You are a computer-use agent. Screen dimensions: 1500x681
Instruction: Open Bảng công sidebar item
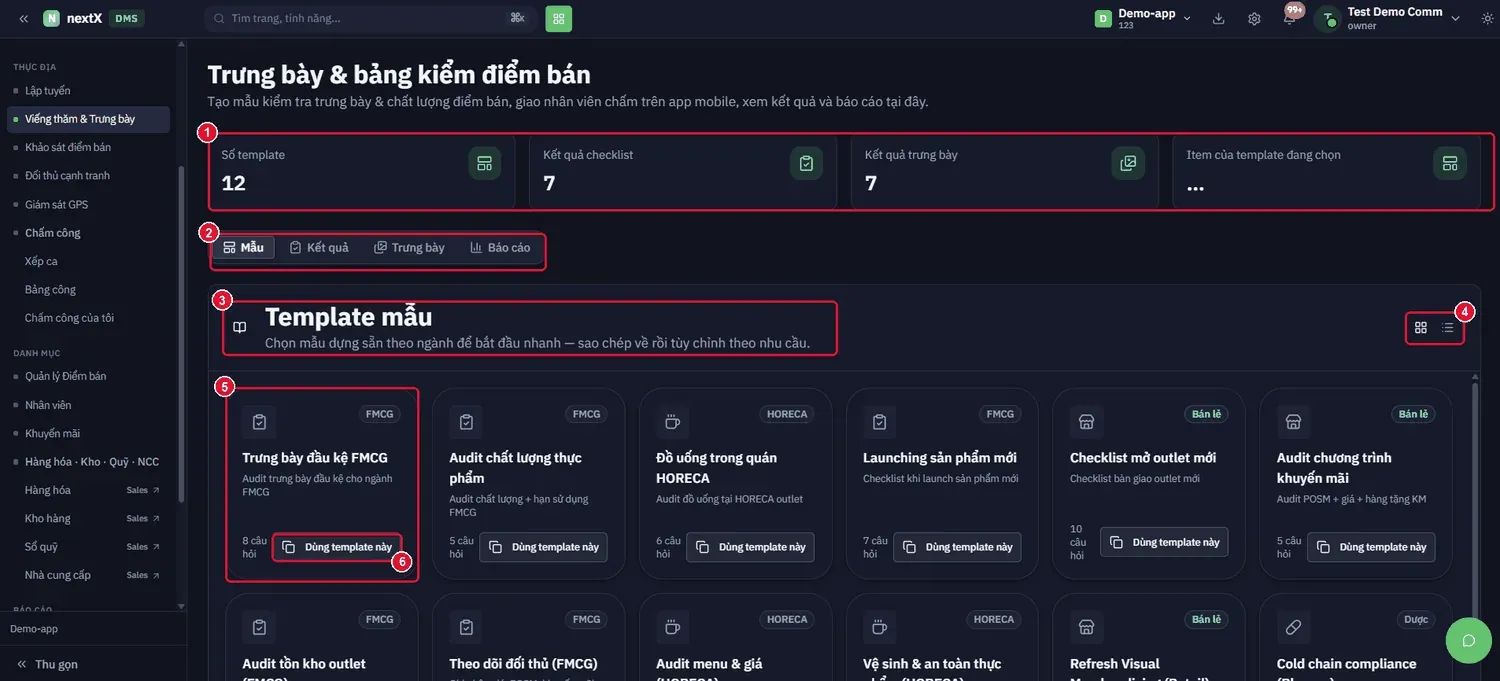[x=90, y=290]
